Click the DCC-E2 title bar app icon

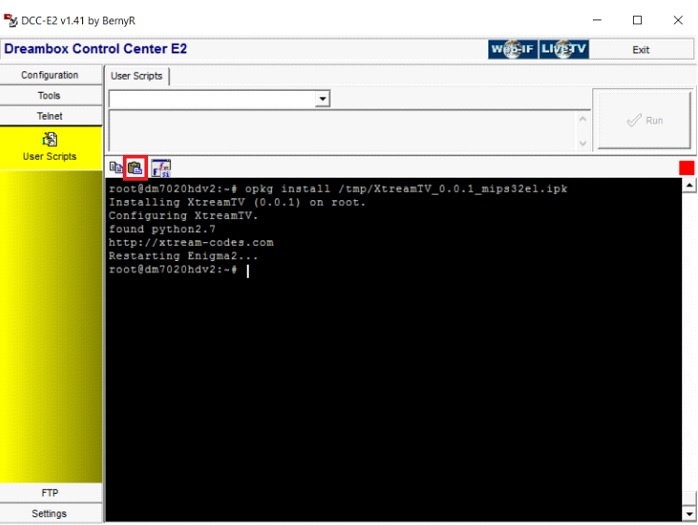(11, 19)
